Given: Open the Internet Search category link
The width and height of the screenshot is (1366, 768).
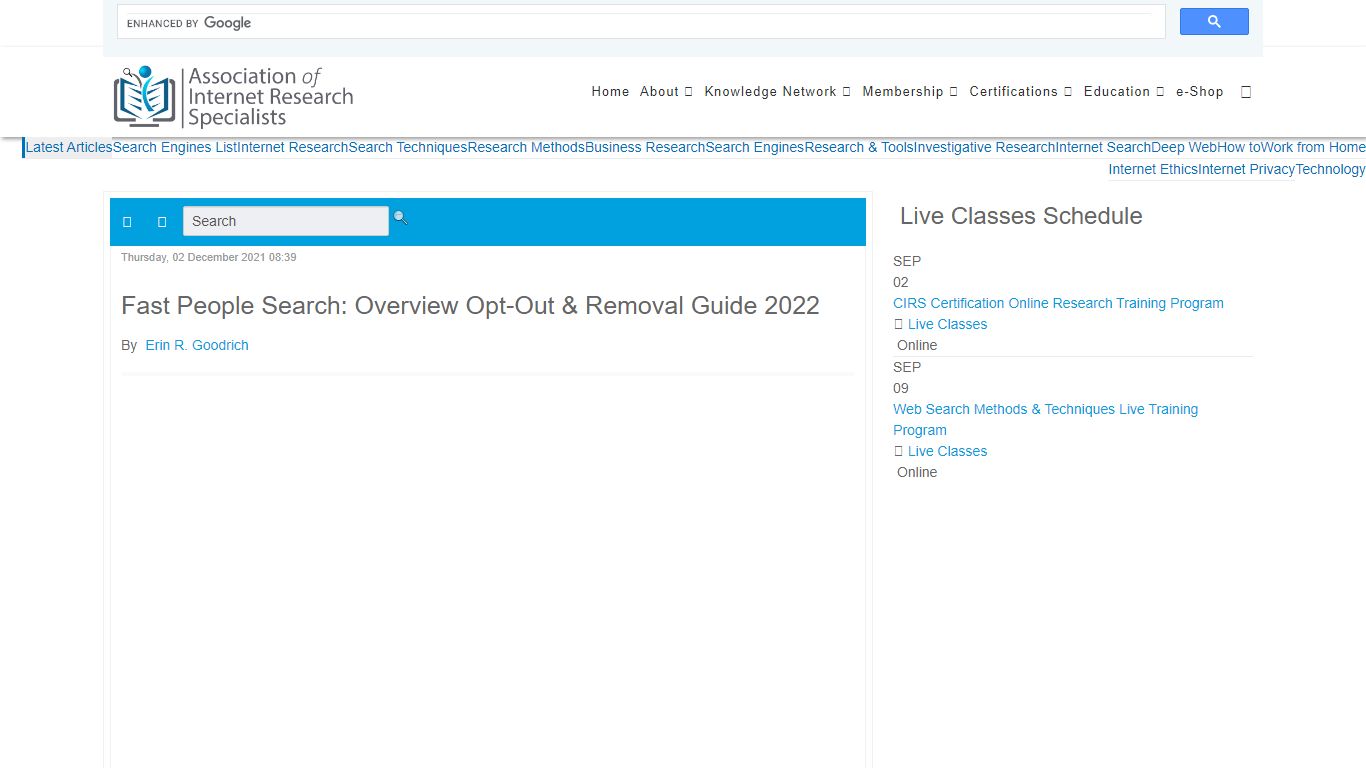Looking at the screenshot, I should [1103, 147].
